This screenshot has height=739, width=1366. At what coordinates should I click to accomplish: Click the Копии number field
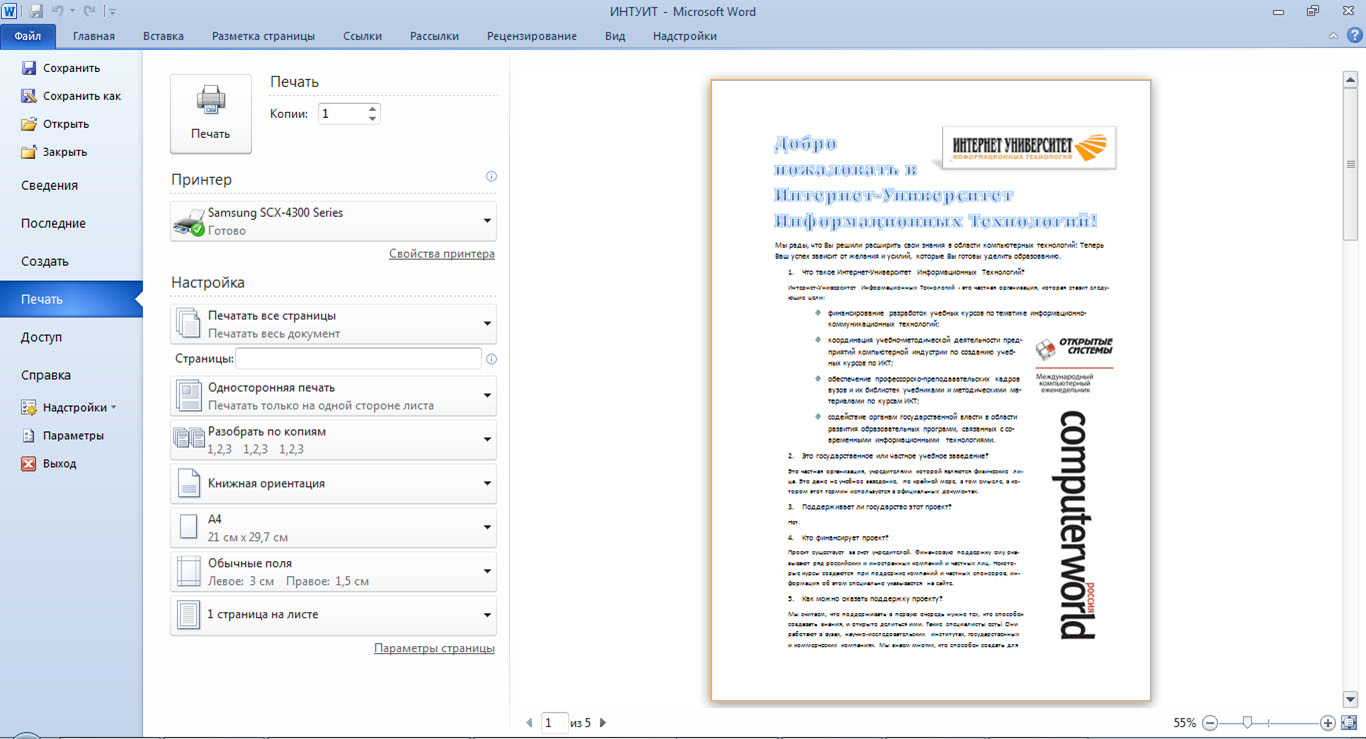point(342,114)
